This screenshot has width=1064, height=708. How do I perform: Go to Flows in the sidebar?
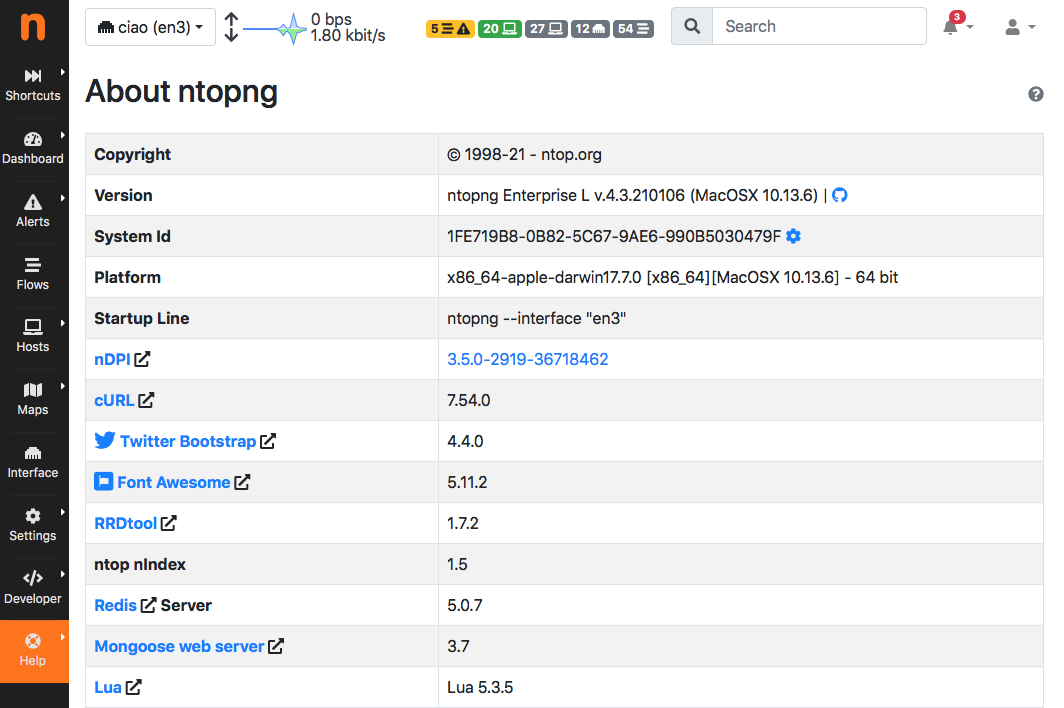(34, 274)
